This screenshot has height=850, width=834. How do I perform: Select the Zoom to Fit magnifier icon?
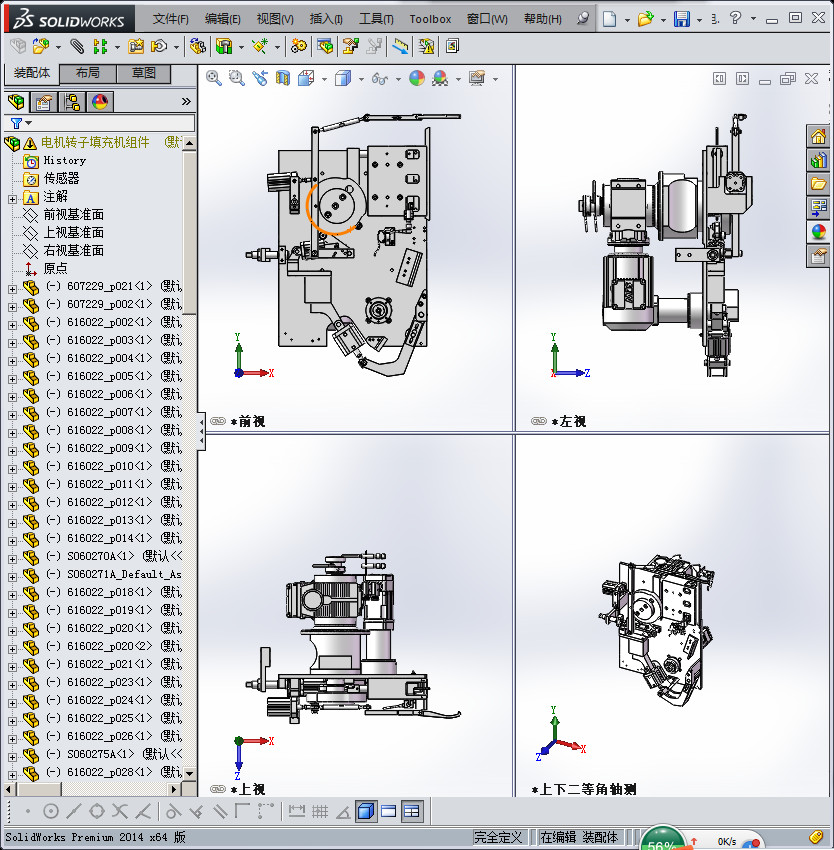coord(213,78)
